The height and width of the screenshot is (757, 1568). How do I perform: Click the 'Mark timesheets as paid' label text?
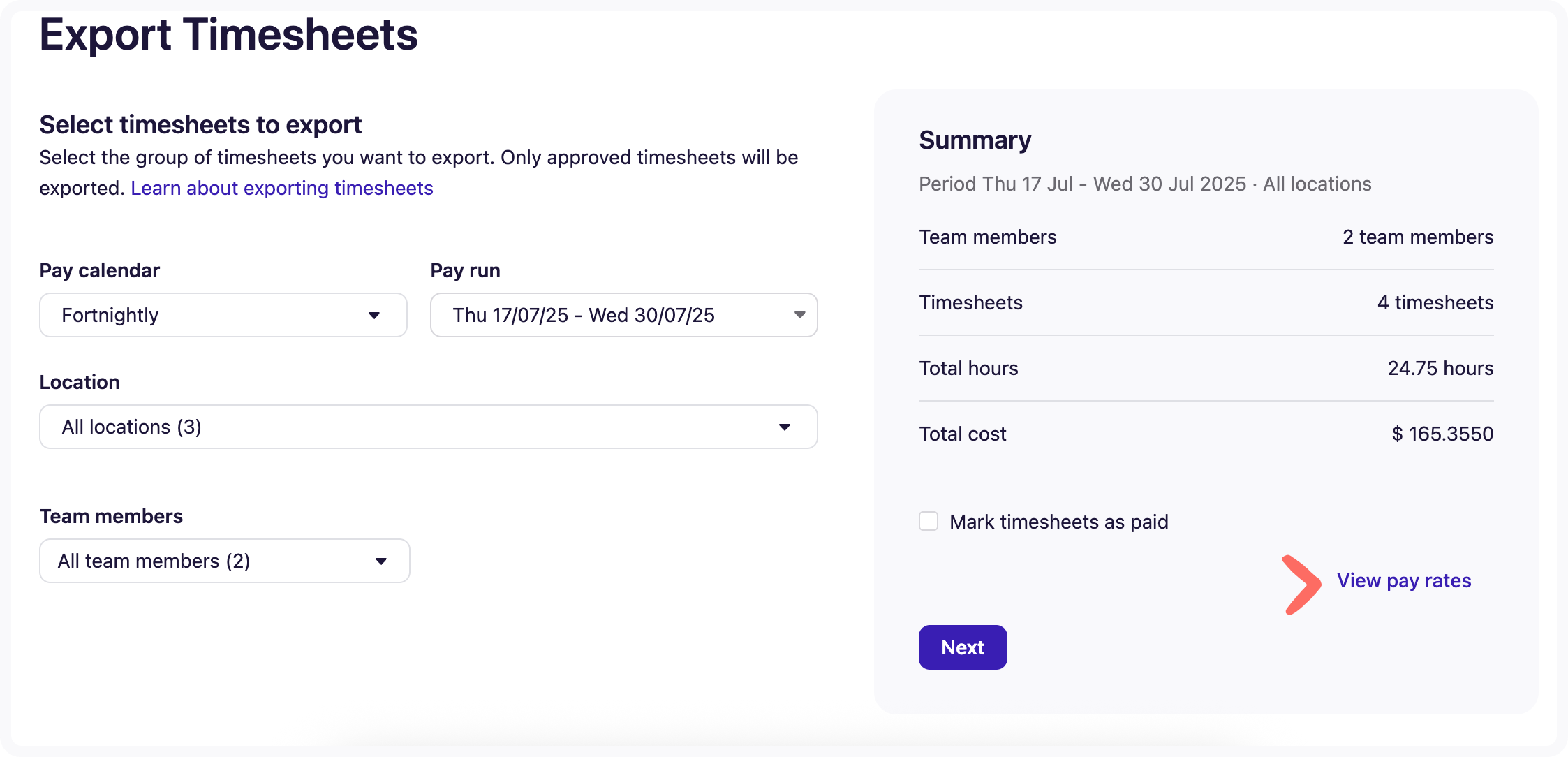(1058, 522)
